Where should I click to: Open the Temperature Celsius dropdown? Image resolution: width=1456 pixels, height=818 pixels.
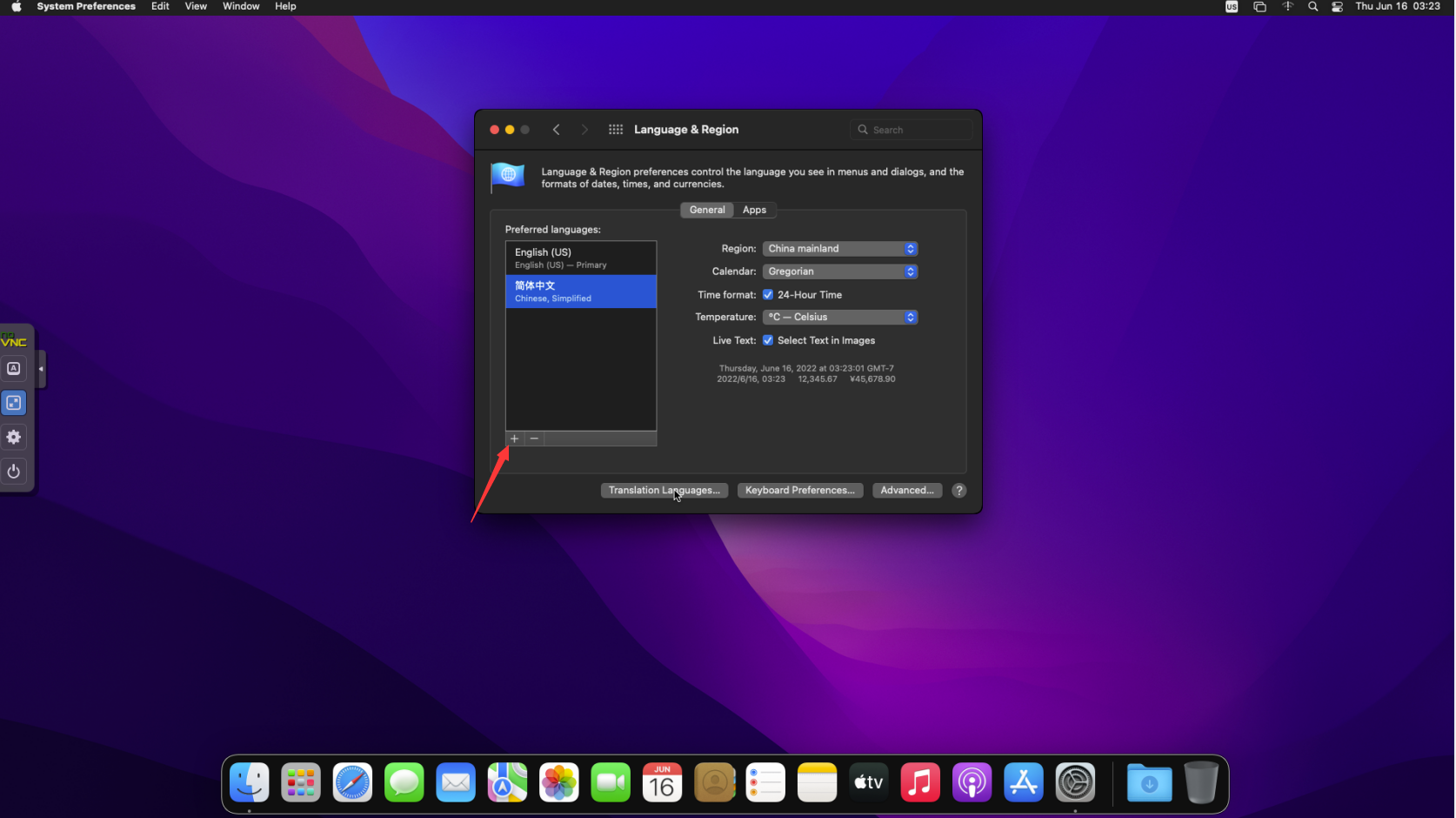pyautogui.click(x=840, y=317)
